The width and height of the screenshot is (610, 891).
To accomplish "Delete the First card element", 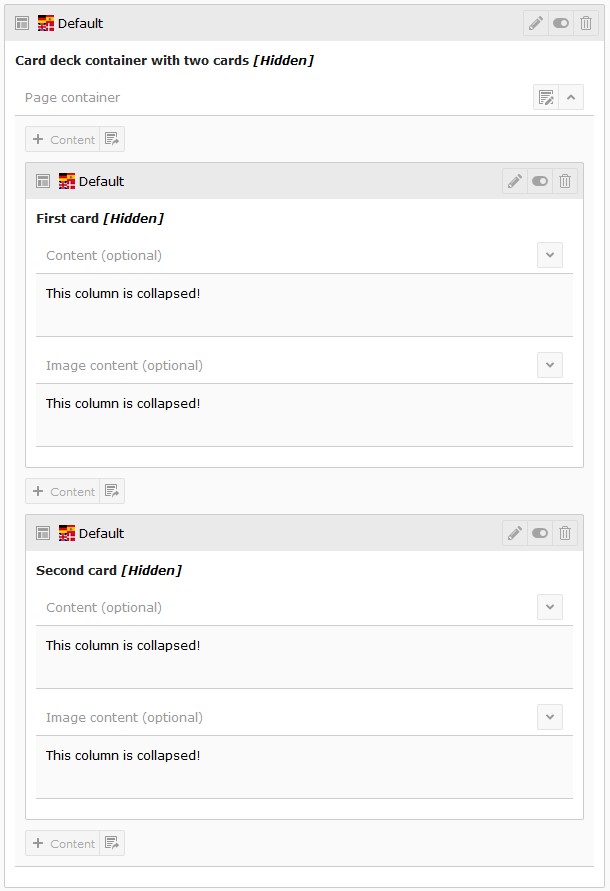I will pyautogui.click(x=565, y=181).
